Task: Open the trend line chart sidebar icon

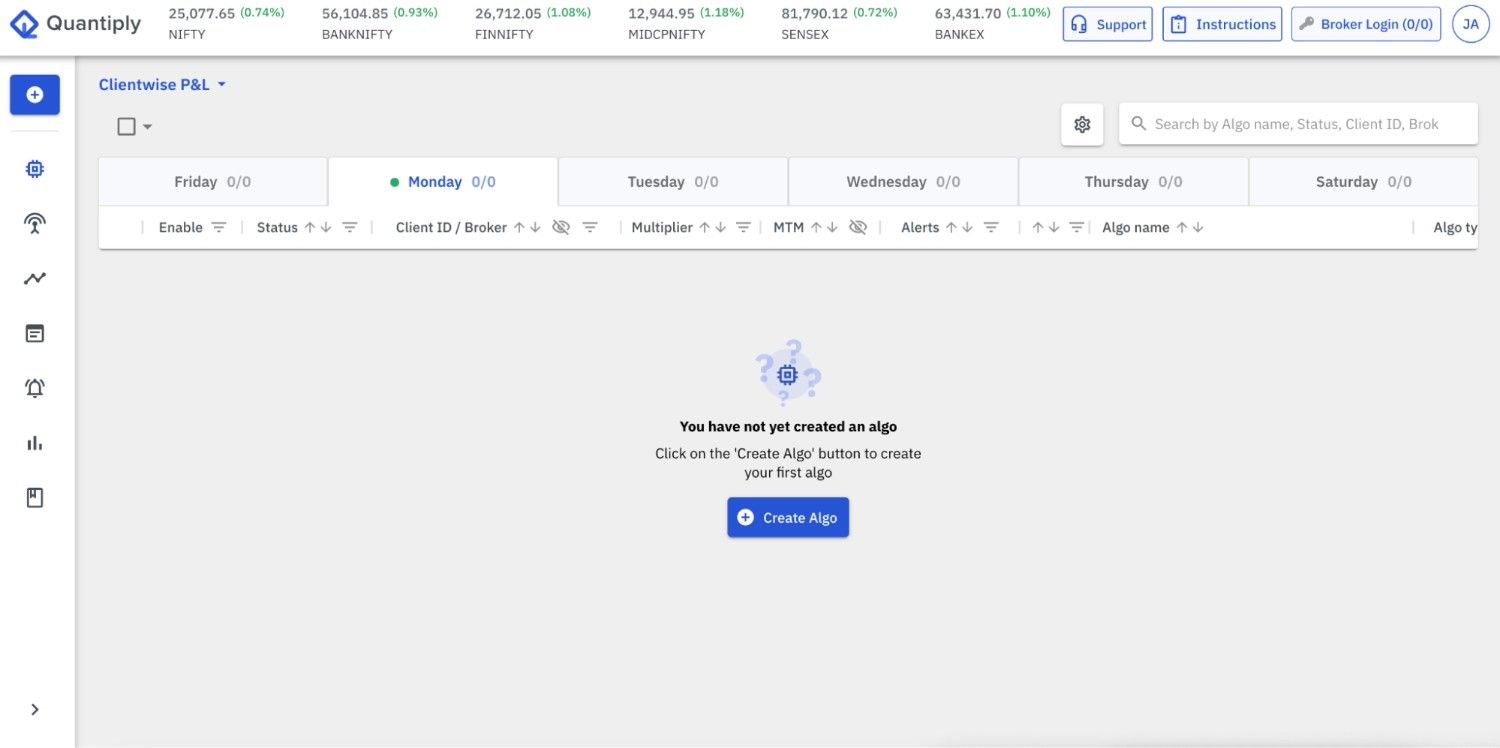Action: tap(35, 279)
